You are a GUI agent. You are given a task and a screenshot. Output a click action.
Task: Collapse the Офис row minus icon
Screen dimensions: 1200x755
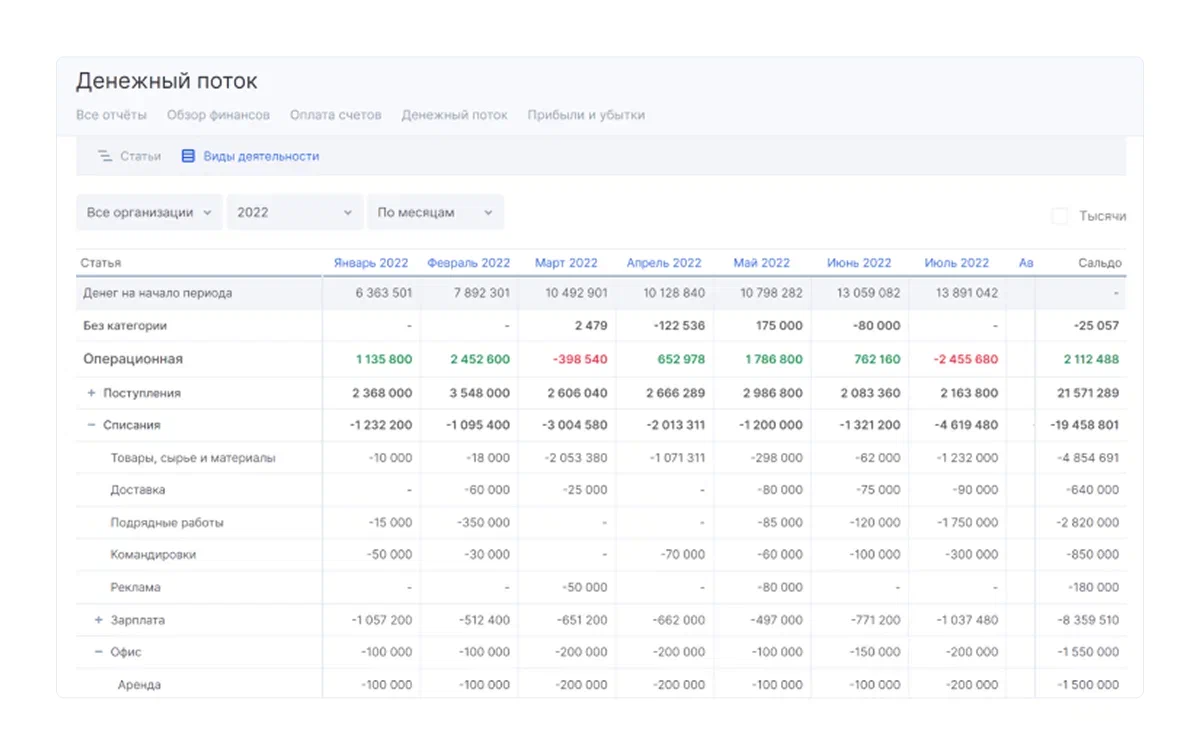click(99, 652)
